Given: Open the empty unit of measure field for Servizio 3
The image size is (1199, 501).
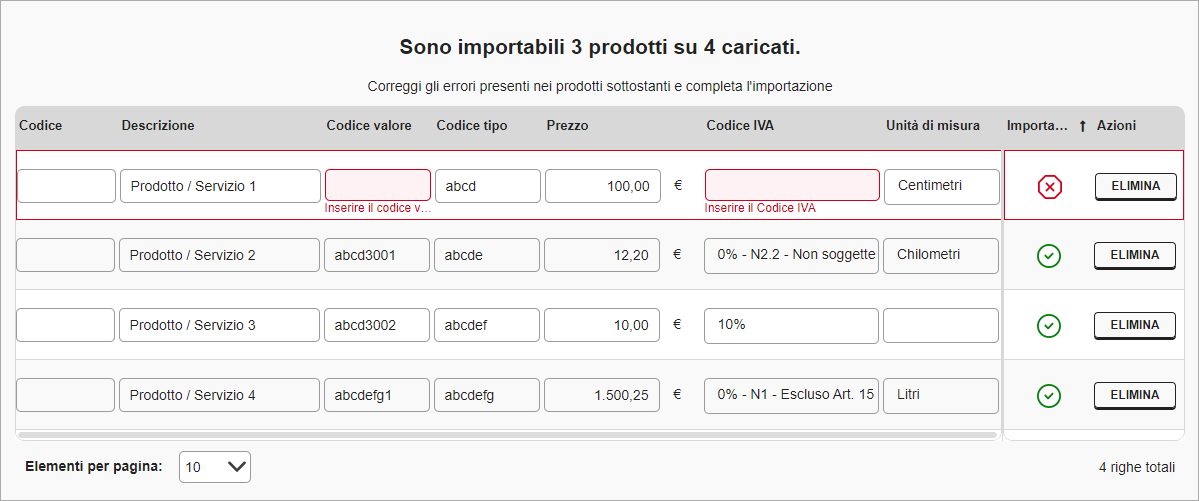Looking at the screenshot, I should pyautogui.click(x=941, y=325).
